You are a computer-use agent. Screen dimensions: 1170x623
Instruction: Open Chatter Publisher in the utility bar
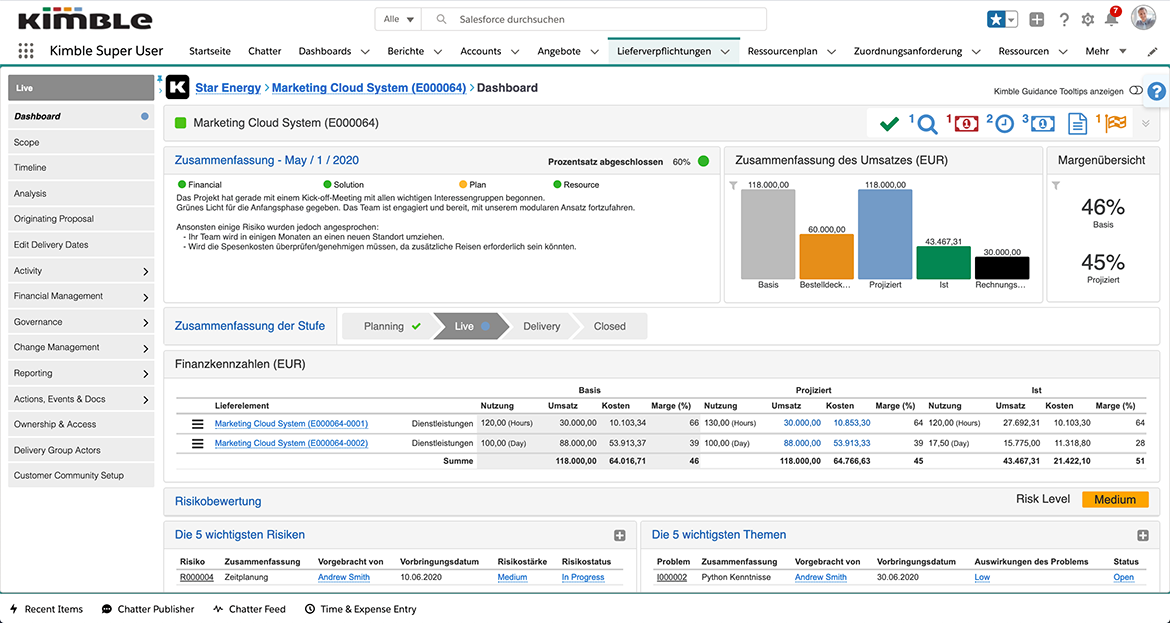tap(148, 609)
